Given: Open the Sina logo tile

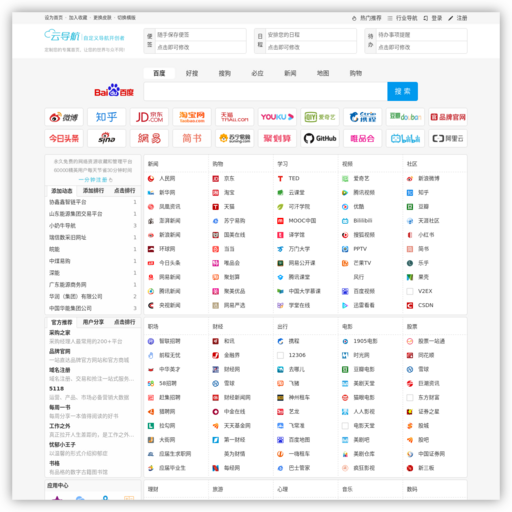Looking at the screenshot, I should pyautogui.click(x=106, y=138).
